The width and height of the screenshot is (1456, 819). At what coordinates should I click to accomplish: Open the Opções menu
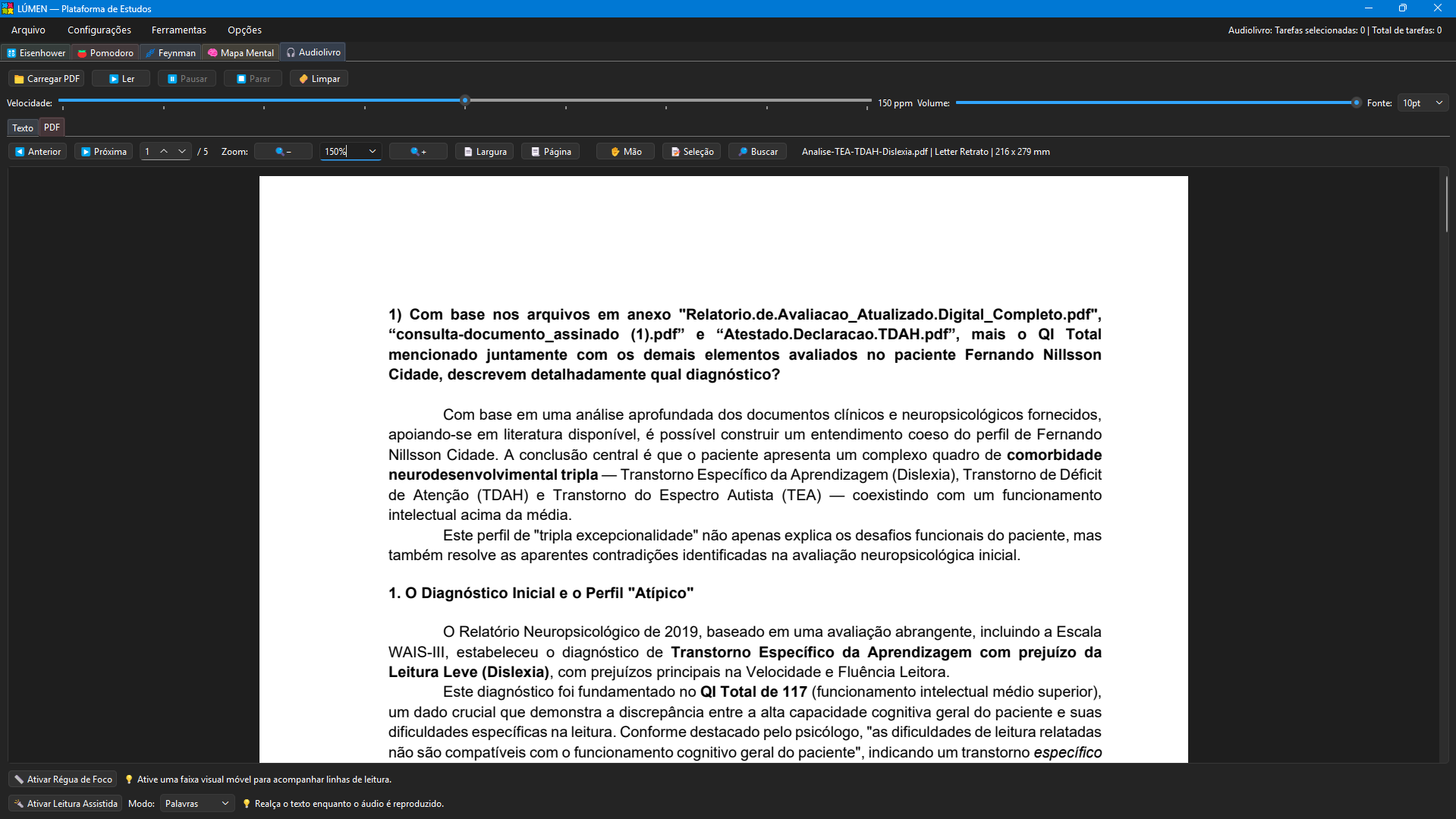coord(244,30)
